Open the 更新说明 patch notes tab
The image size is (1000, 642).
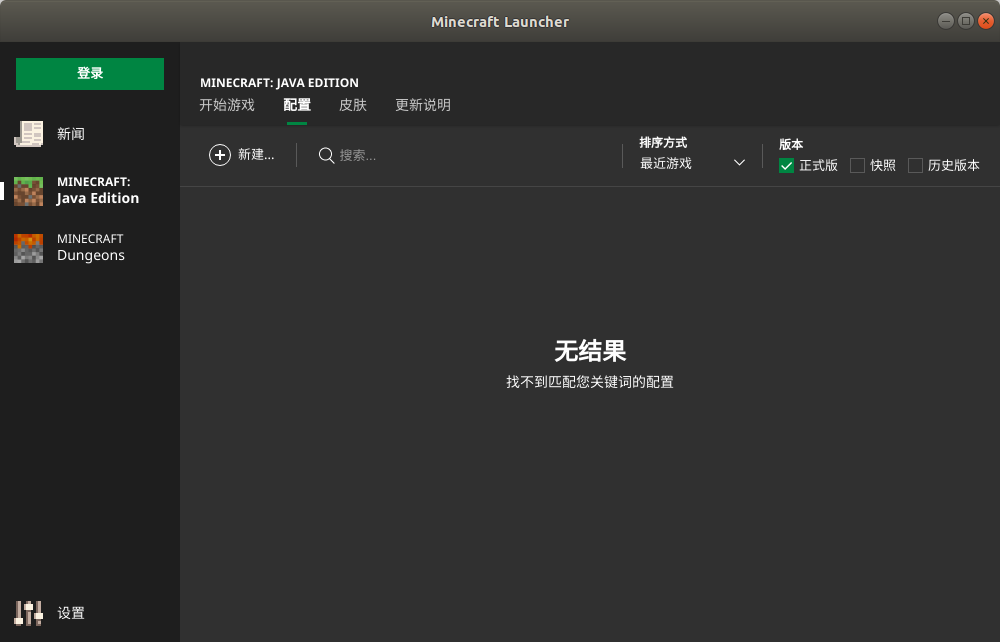coord(423,105)
